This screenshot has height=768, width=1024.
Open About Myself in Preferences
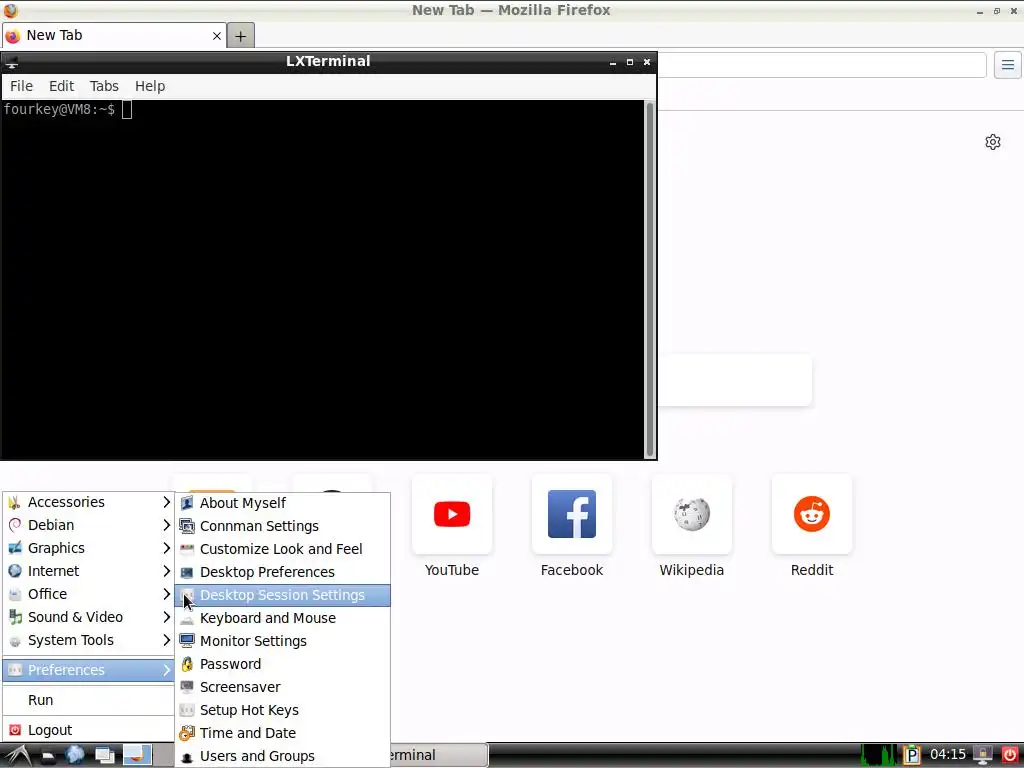pyautogui.click(x=283, y=503)
